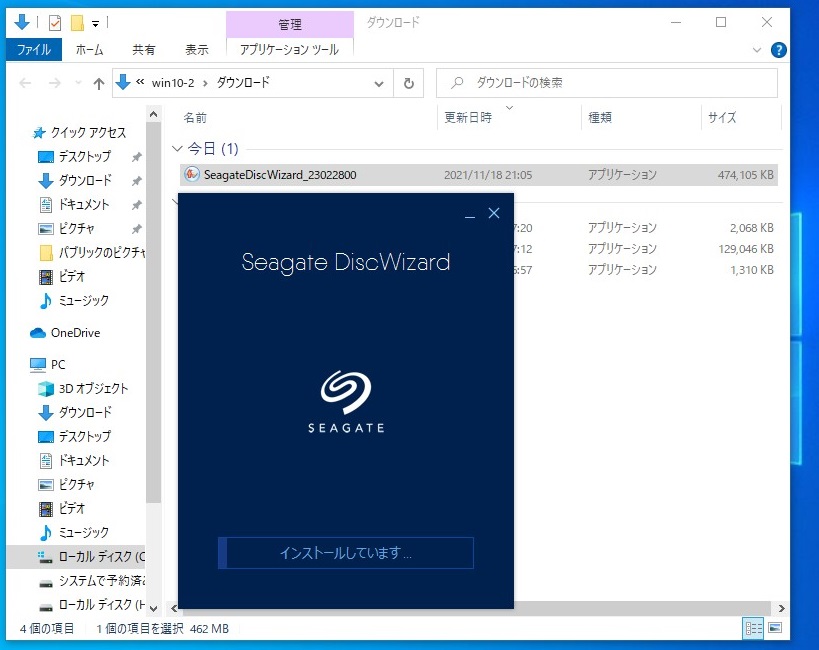Expand hidden breadcrumb path chevrons
This screenshot has height=650, width=819.
(140, 82)
